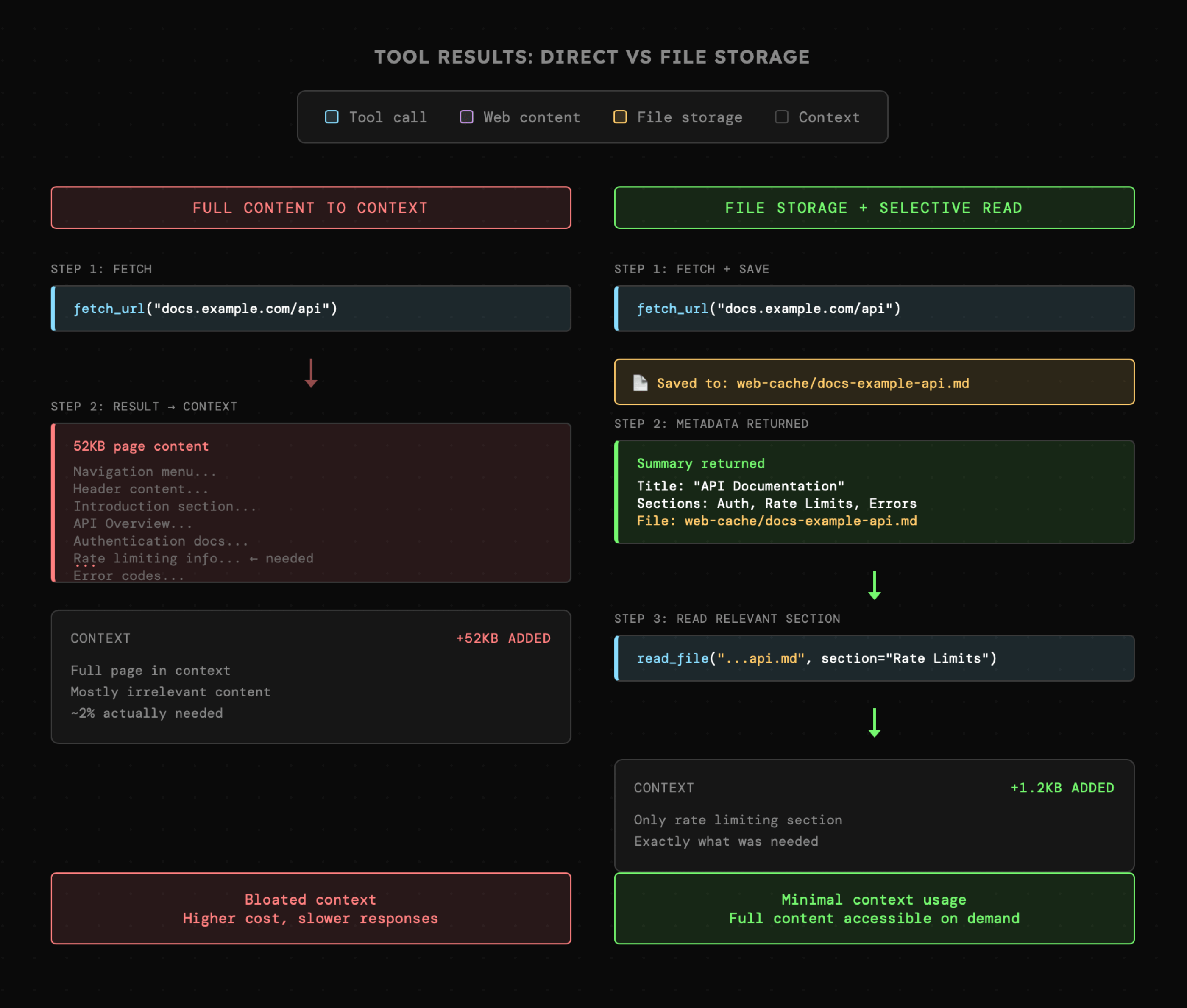The image size is (1187, 1008).
Task: Click the left column fetch_url code block
Action: [x=311, y=309]
